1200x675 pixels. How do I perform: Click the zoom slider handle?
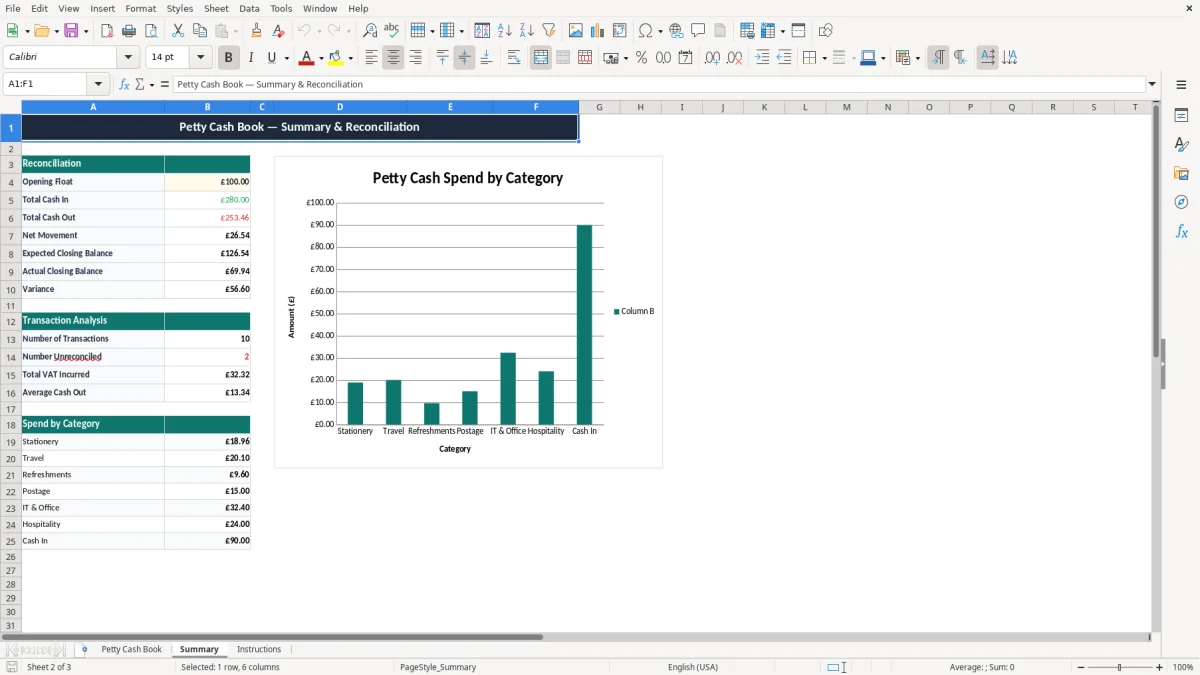click(x=1120, y=667)
